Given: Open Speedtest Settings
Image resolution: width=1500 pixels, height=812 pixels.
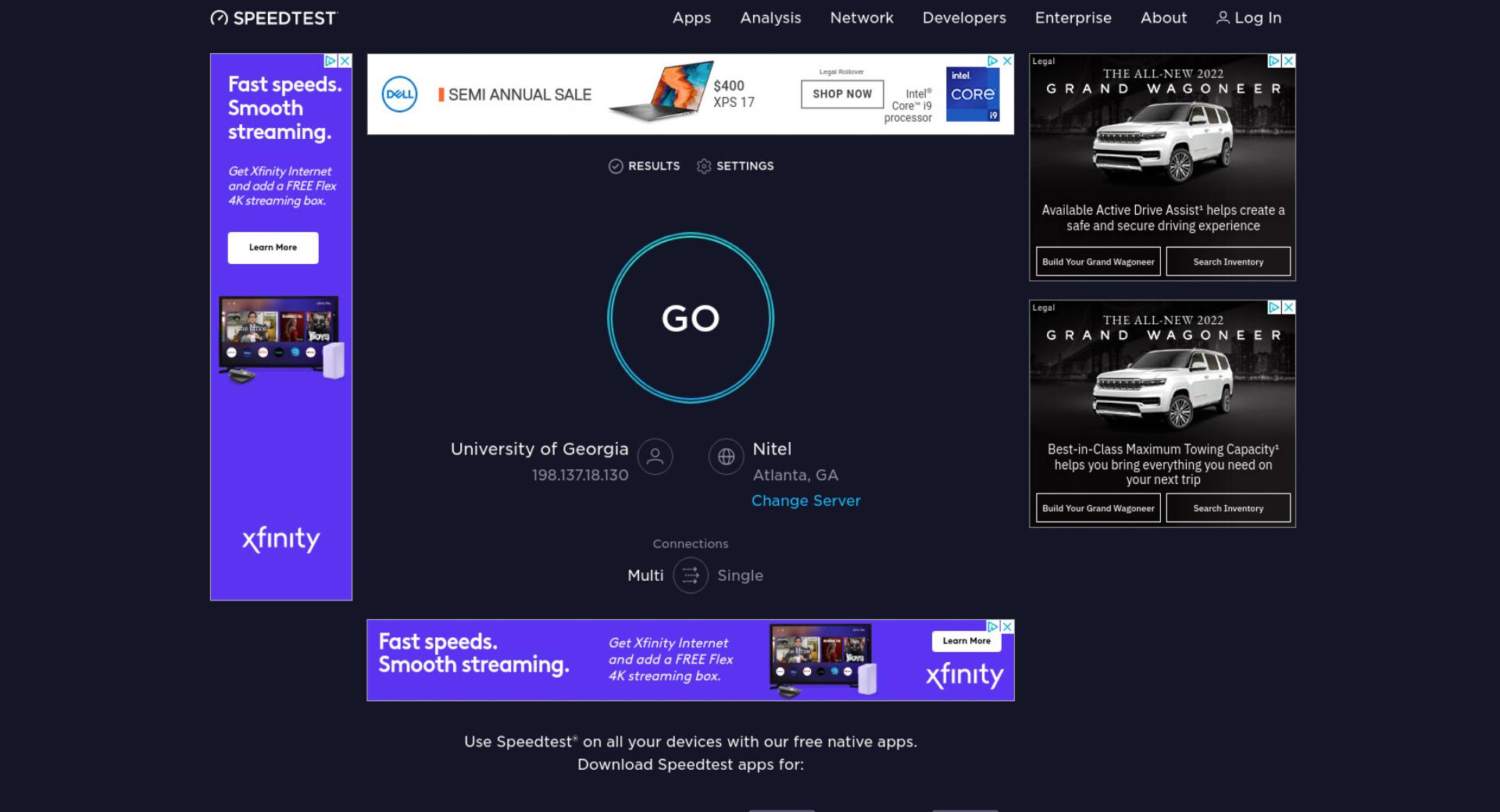Looking at the screenshot, I should pos(735,166).
